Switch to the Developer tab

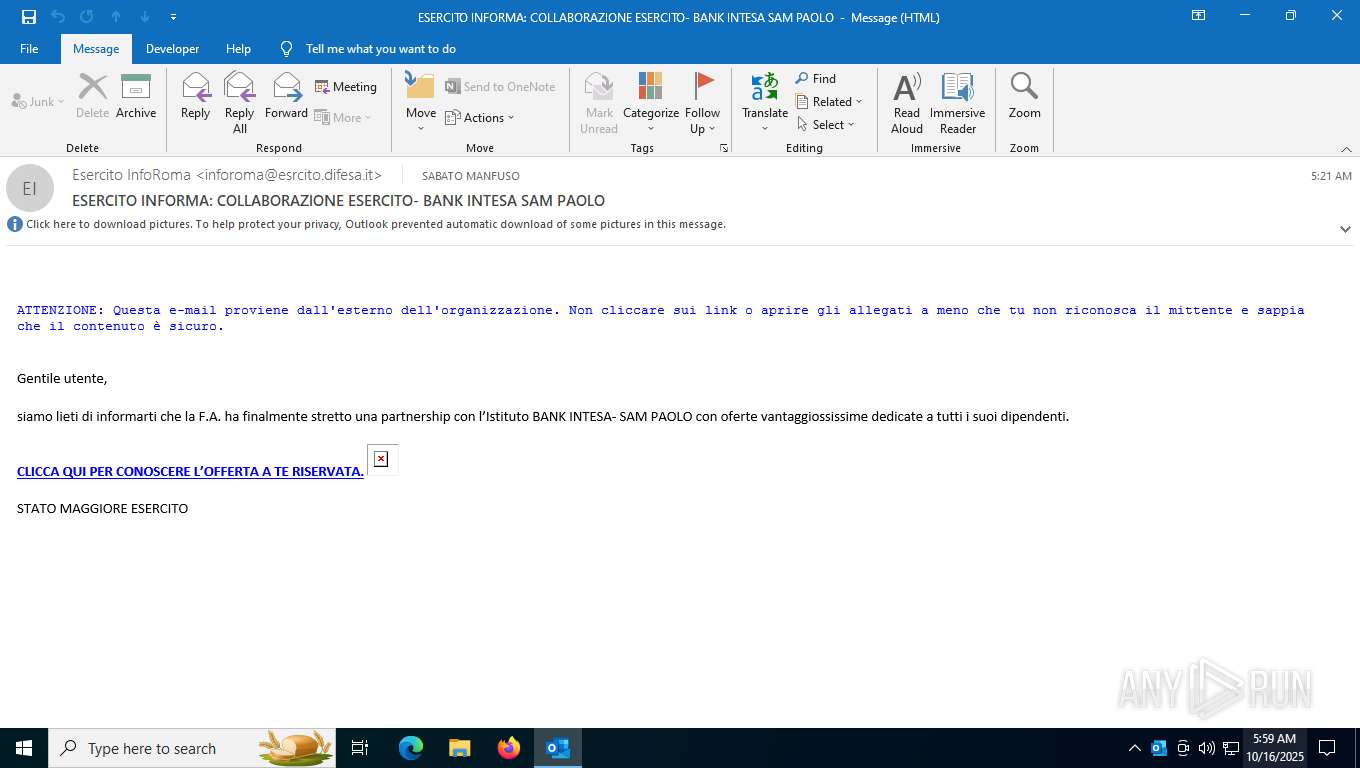pyautogui.click(x=172, y=48)
